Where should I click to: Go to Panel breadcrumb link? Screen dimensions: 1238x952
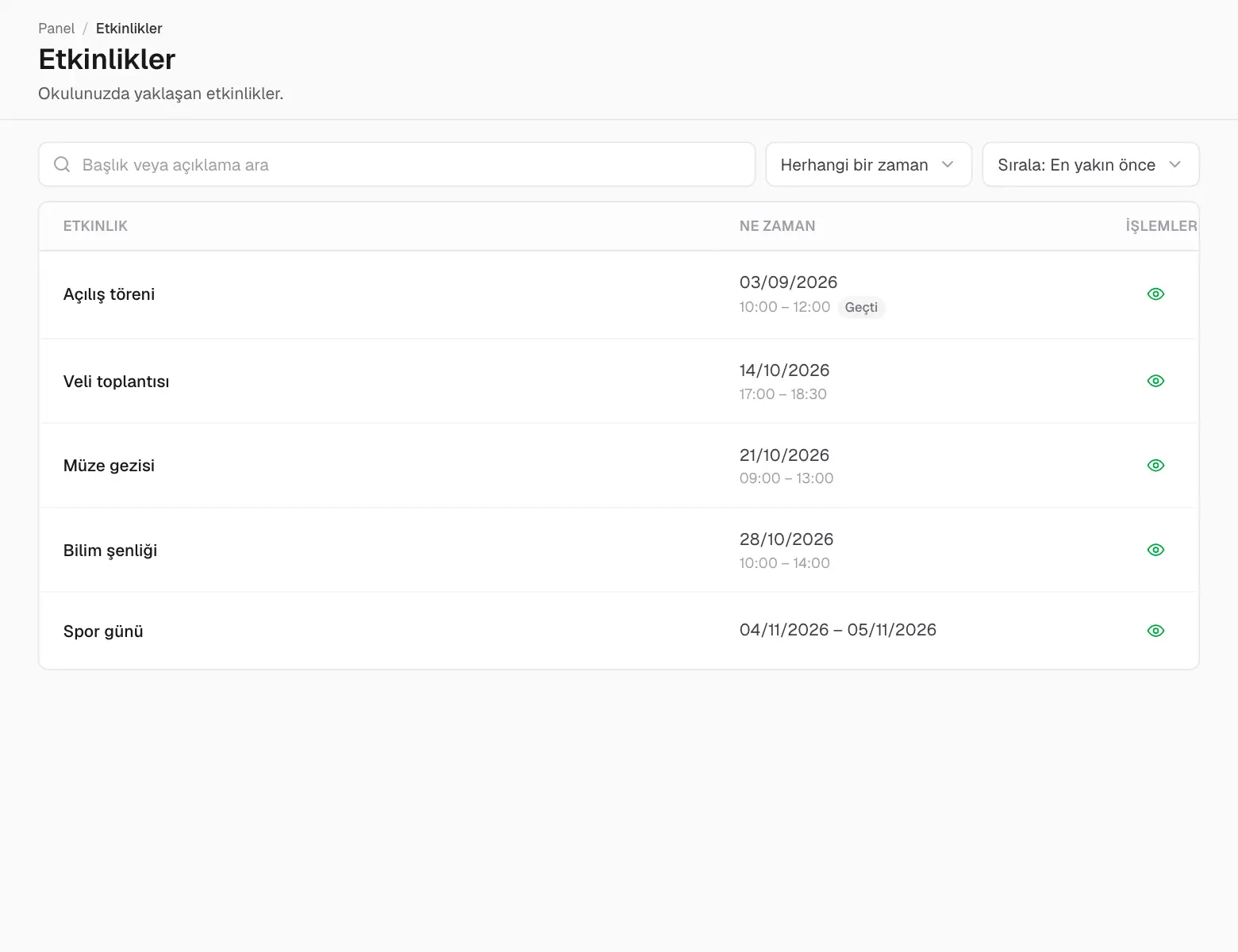coord(56,29)
